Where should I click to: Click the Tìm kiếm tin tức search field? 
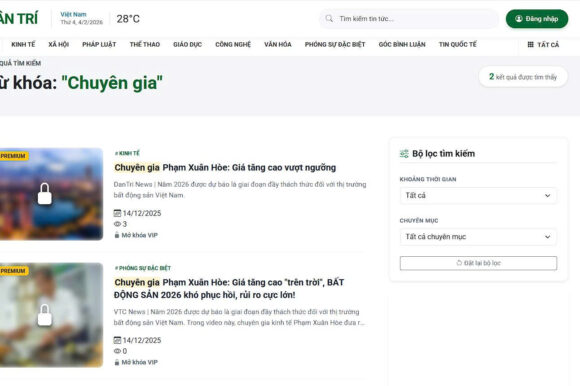tap(409, 18)
